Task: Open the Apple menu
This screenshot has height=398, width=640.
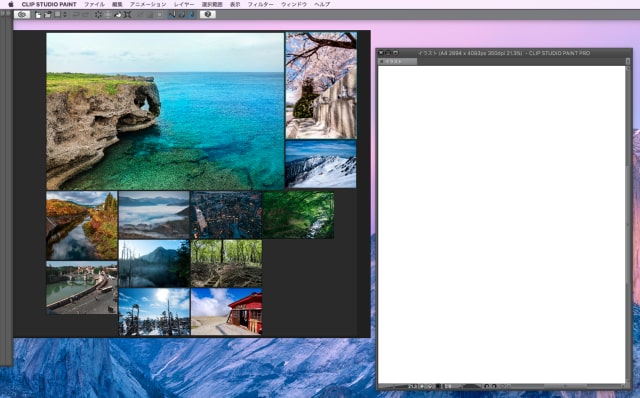Action: 11,4
